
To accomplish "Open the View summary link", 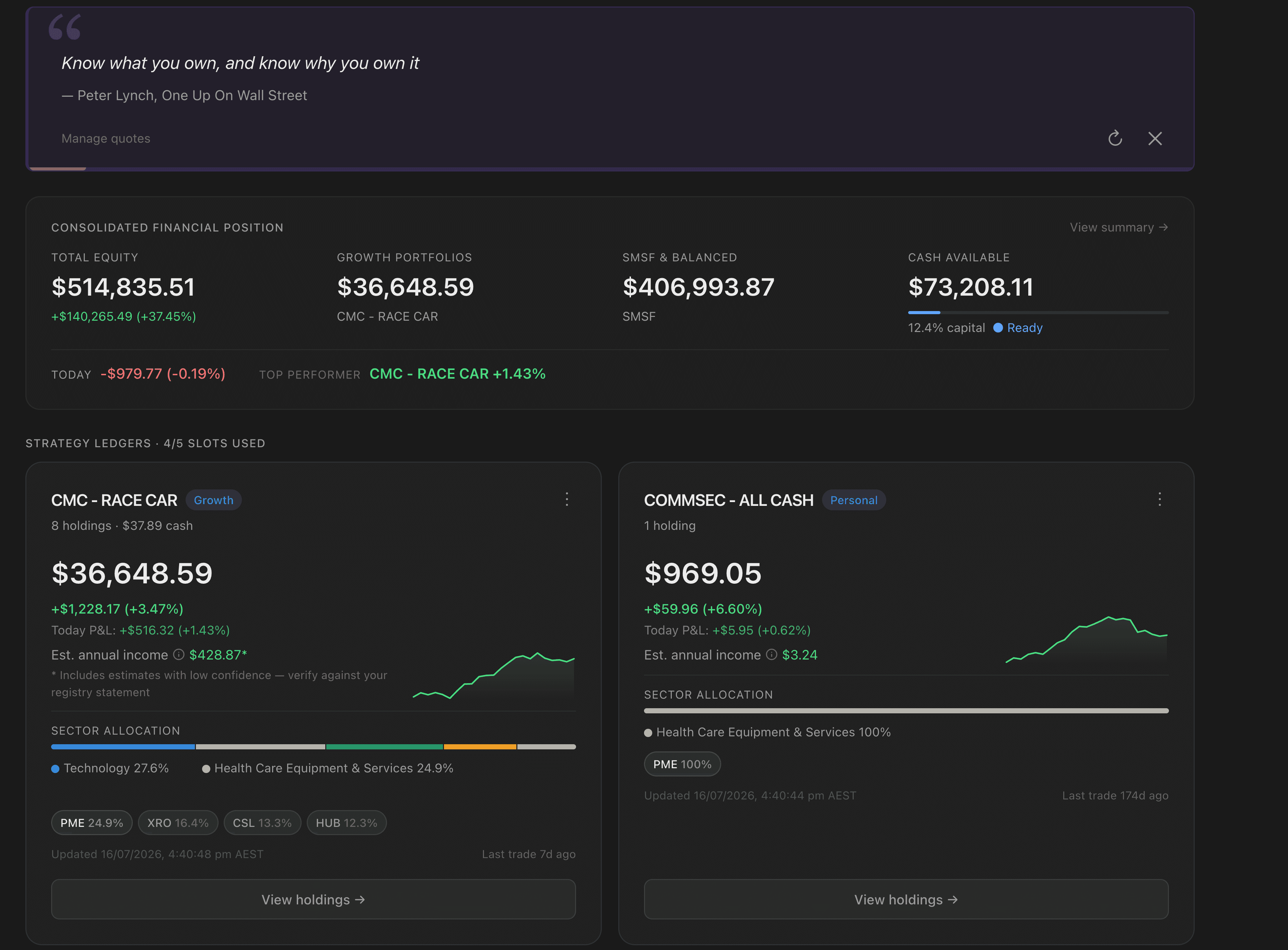I will 1118,227.
